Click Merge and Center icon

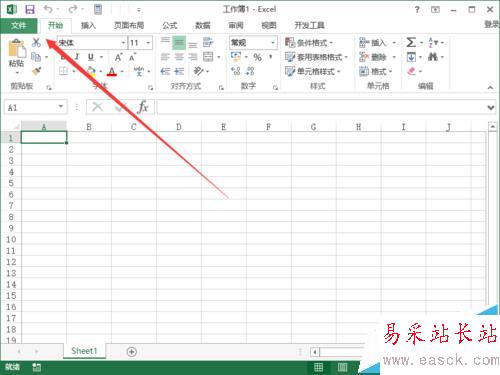click(208, 57)
